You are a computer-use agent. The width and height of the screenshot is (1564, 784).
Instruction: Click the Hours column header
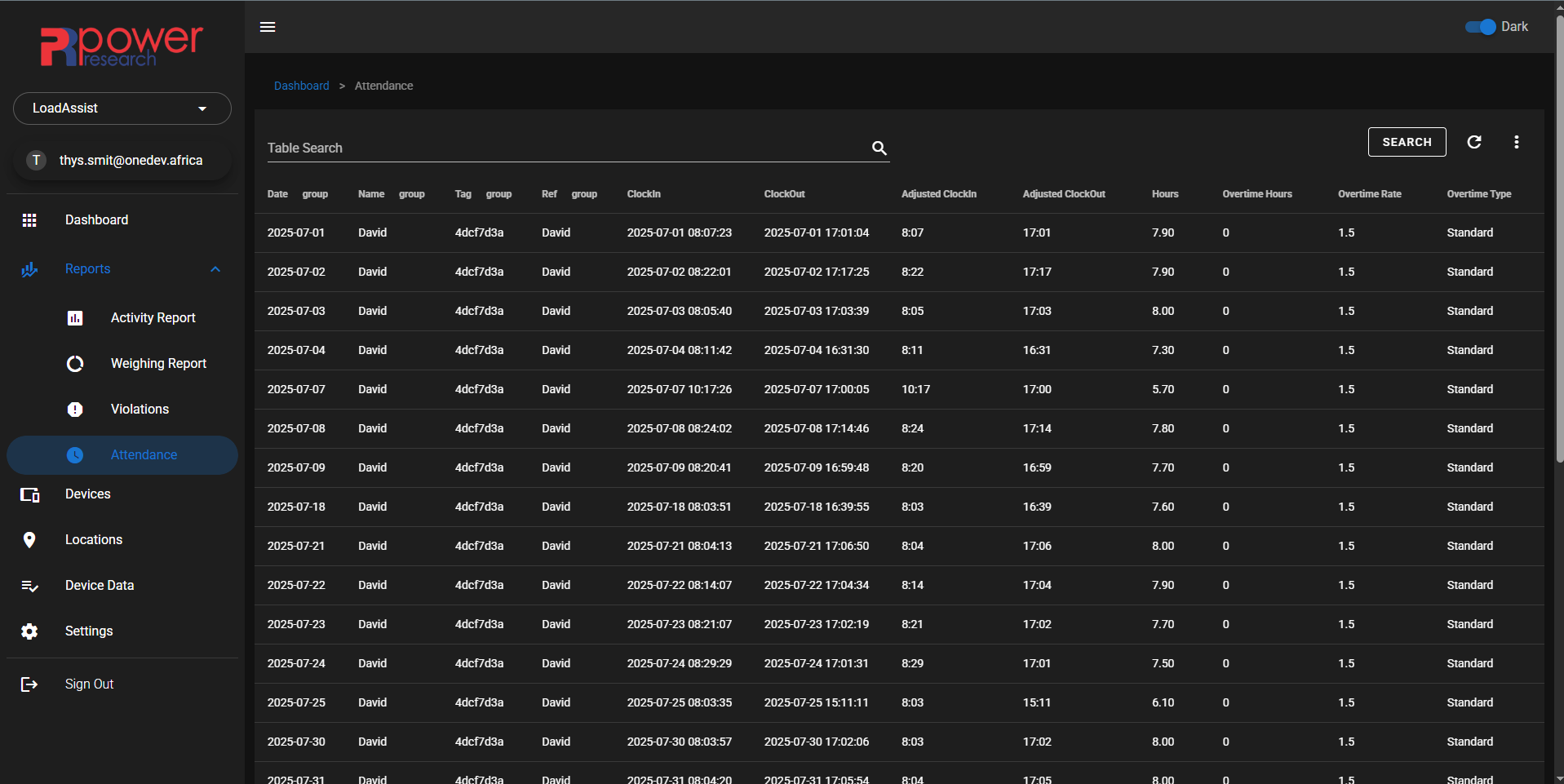[x=1164, y=194]
